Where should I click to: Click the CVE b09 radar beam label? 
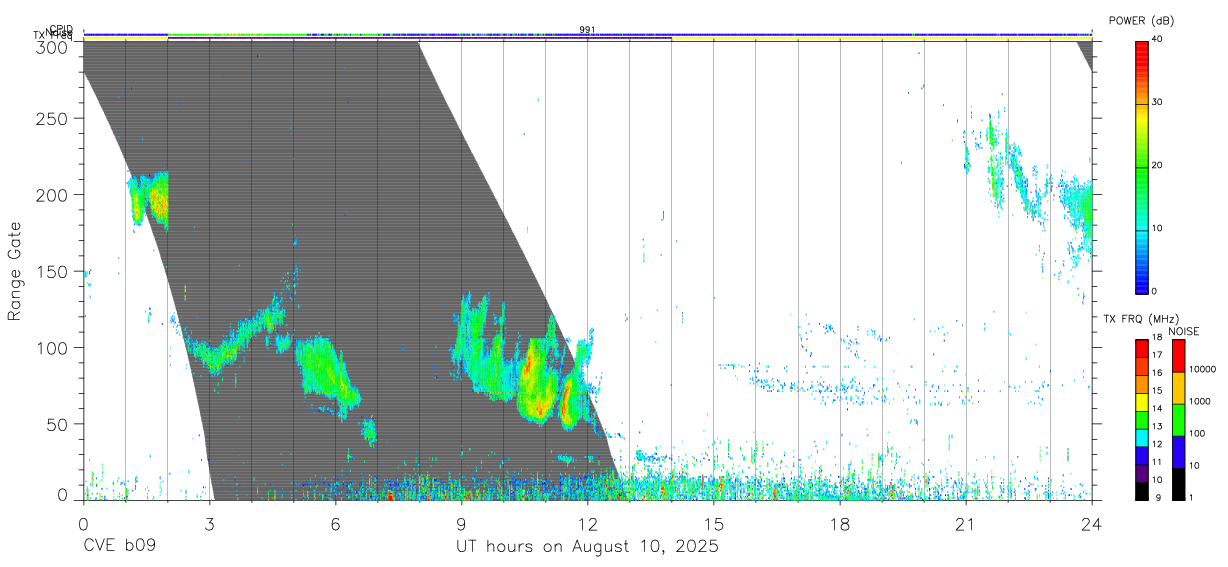tap(119, 547)
